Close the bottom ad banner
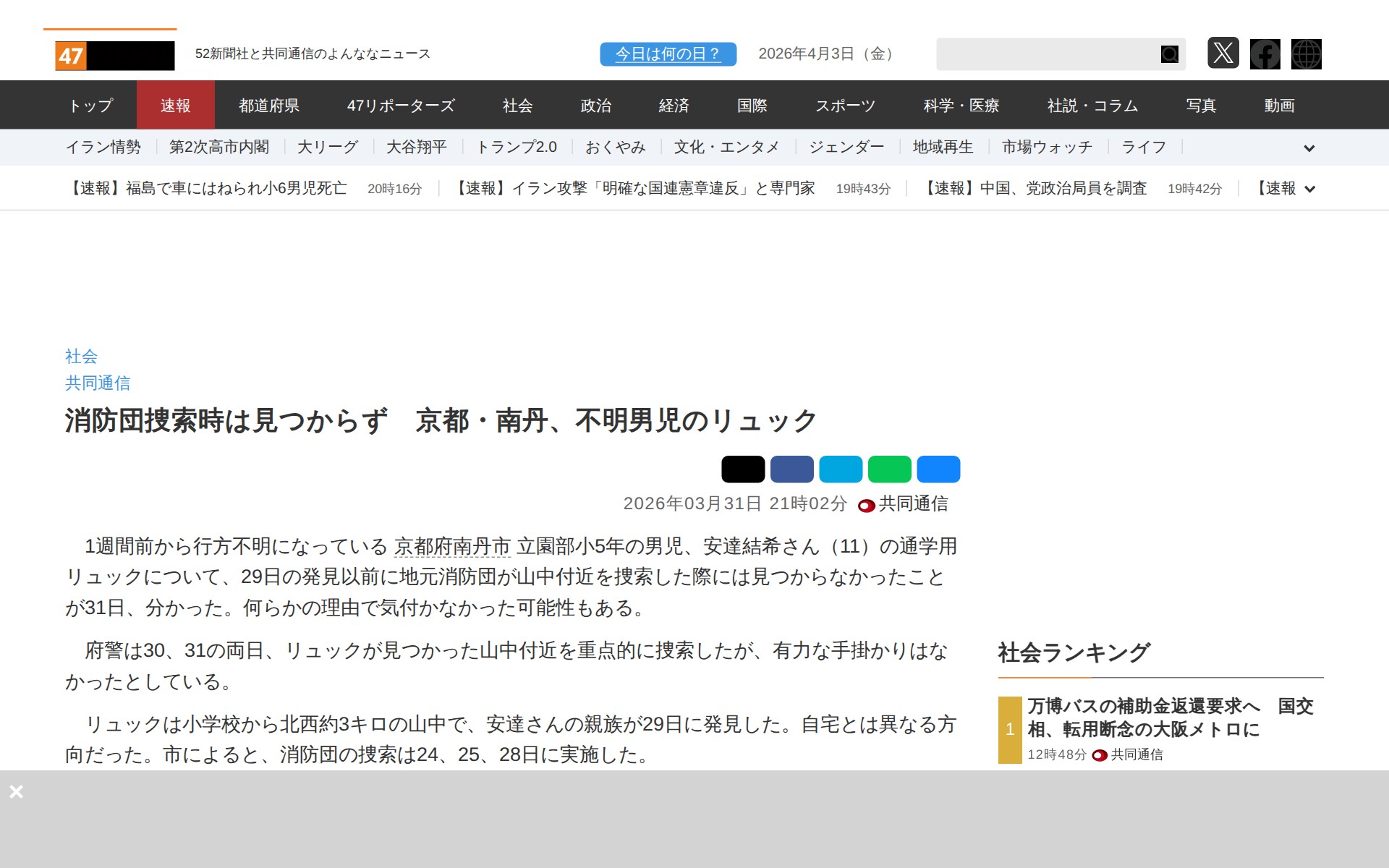Viewport: 1389px width, 868px height. (x=17, y=791)
